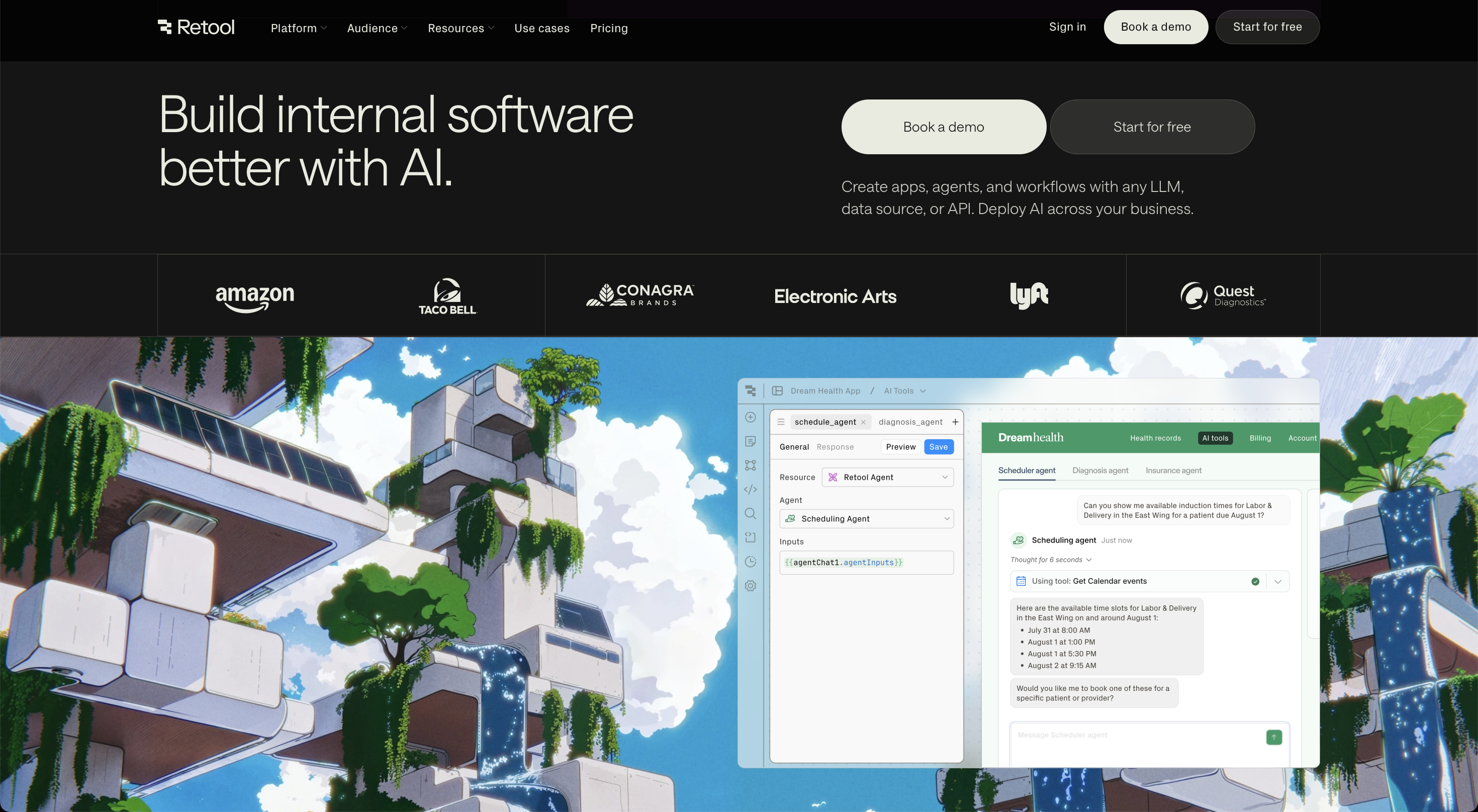Screen dimensions: 1478x812
Task: Switch to the diagnosis_agent tab
Action: (x=910, y=422)
